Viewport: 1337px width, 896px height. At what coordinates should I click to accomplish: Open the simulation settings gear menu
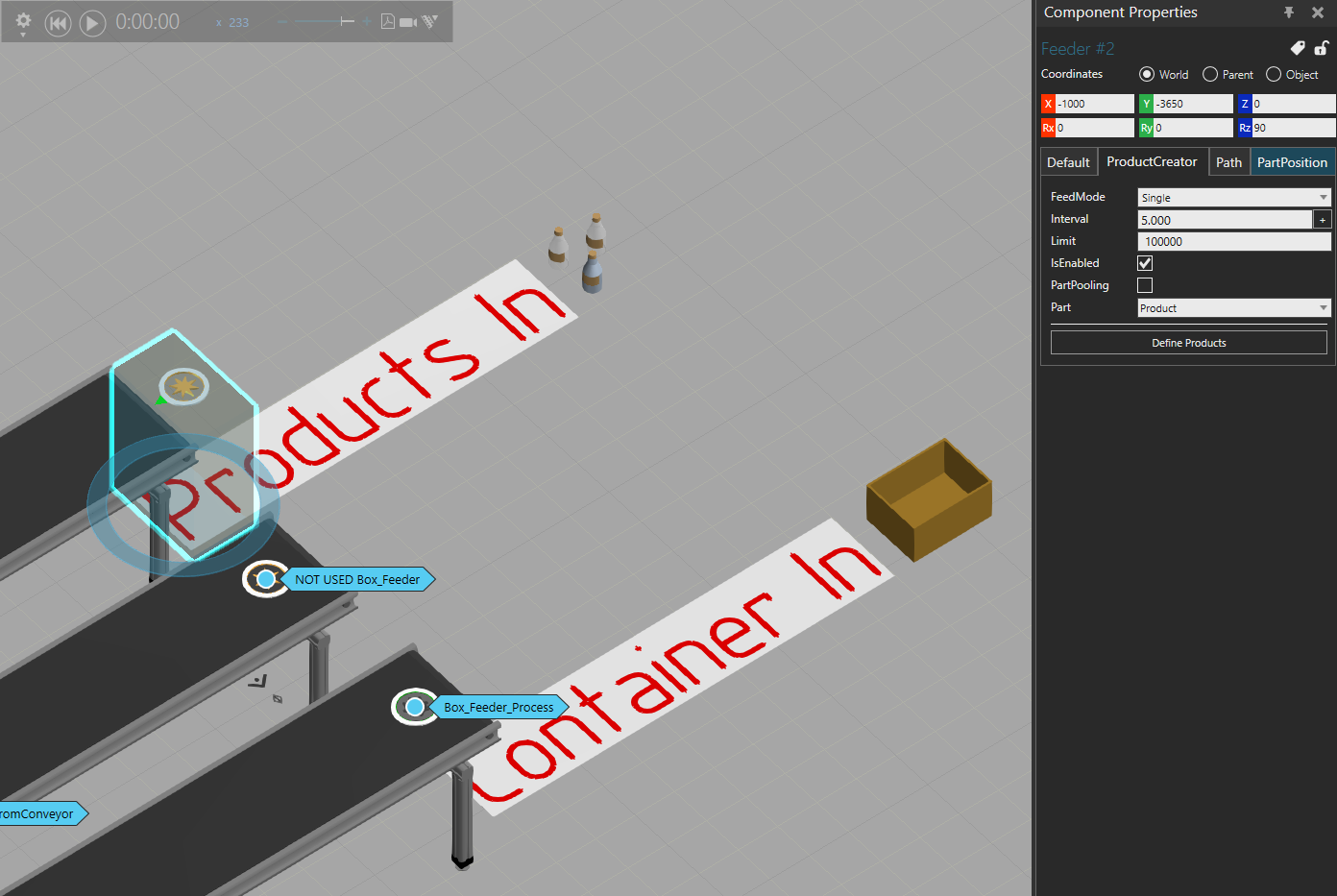click(23, 21)
